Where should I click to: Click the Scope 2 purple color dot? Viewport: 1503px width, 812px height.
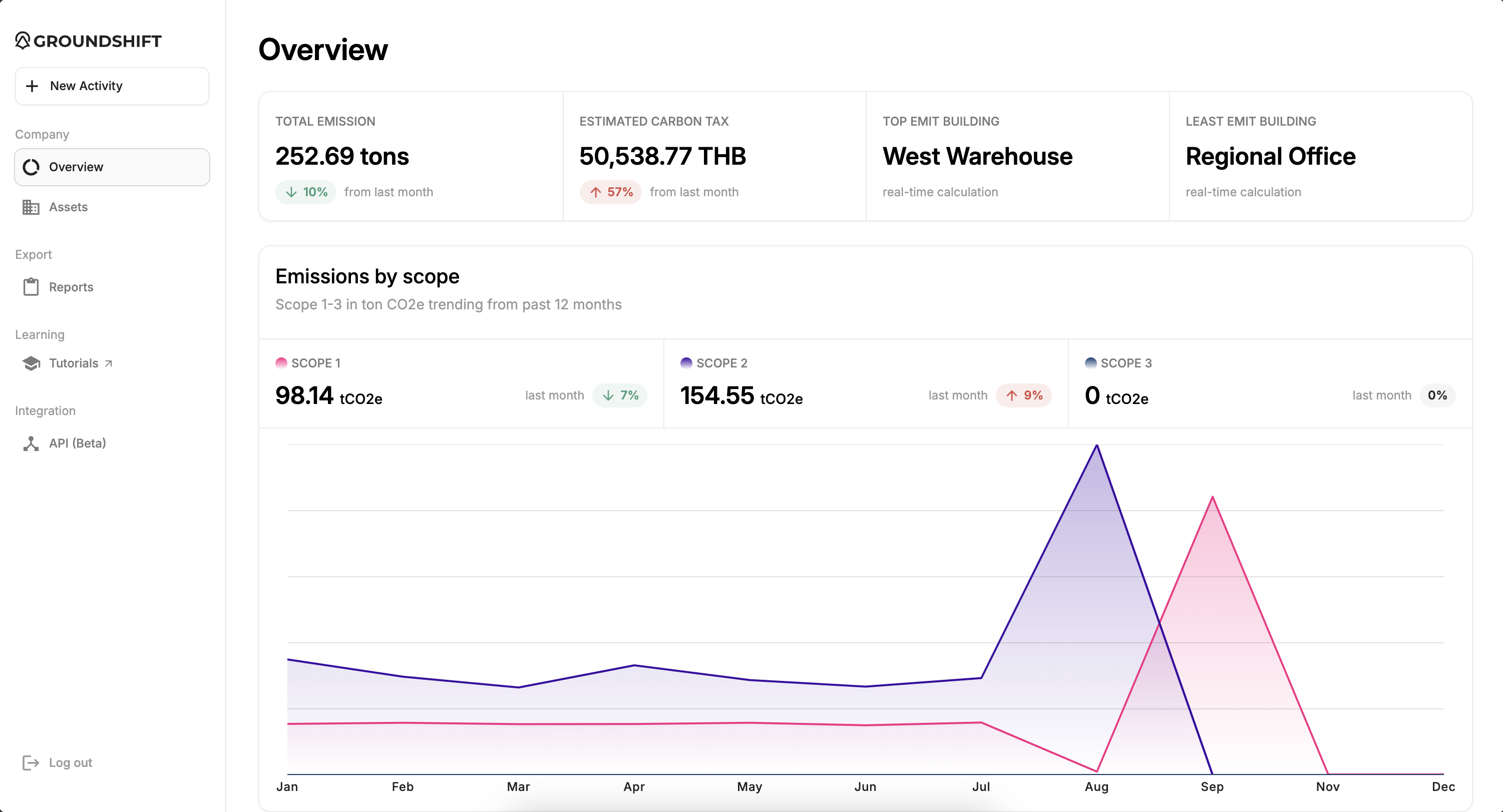click(x=686, y=363)
